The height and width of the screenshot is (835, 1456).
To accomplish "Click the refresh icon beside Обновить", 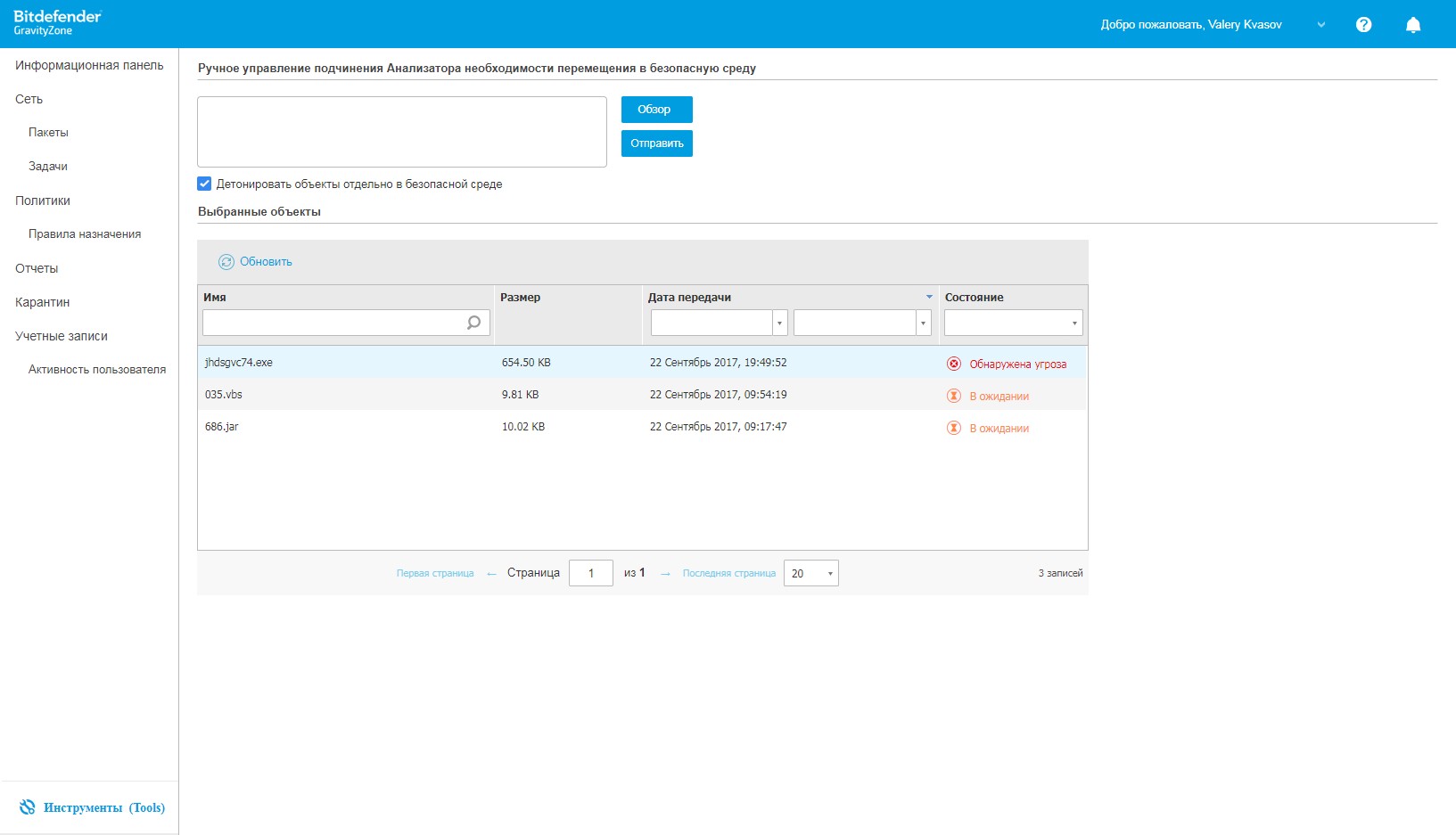I will 226,262.
